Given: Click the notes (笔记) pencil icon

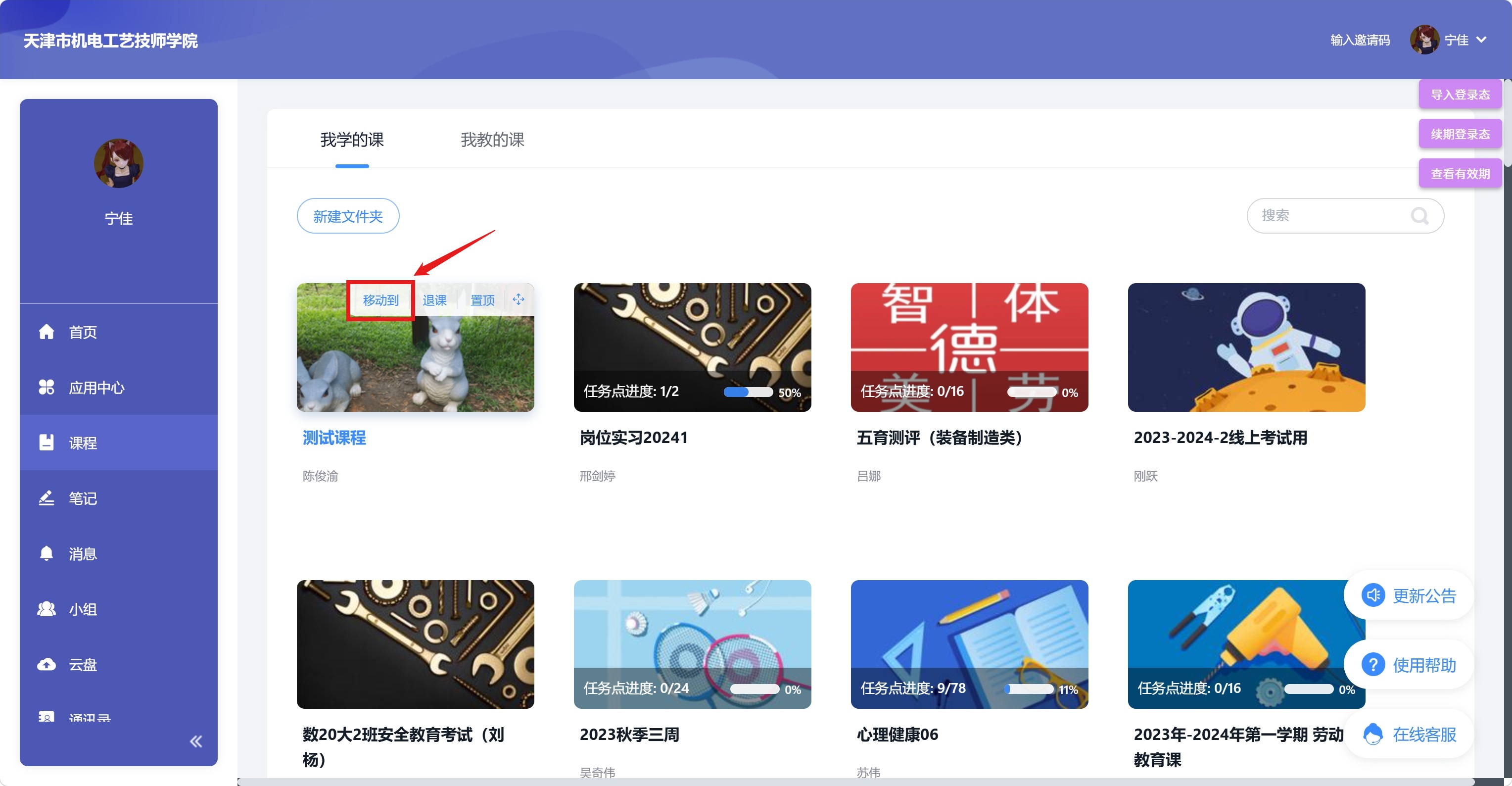Looking at the screenshot, I should click(47, 498).
